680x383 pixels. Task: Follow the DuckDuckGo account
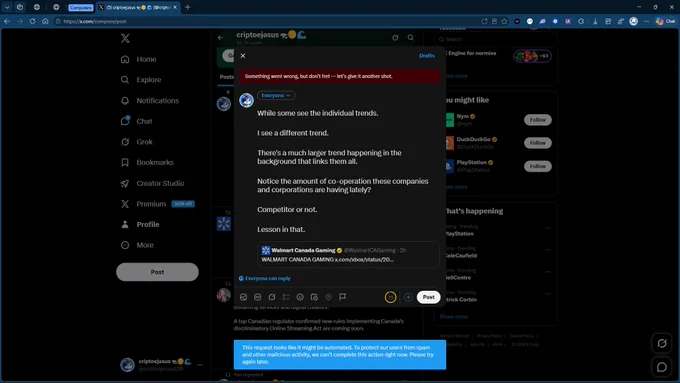pos(538,143)
